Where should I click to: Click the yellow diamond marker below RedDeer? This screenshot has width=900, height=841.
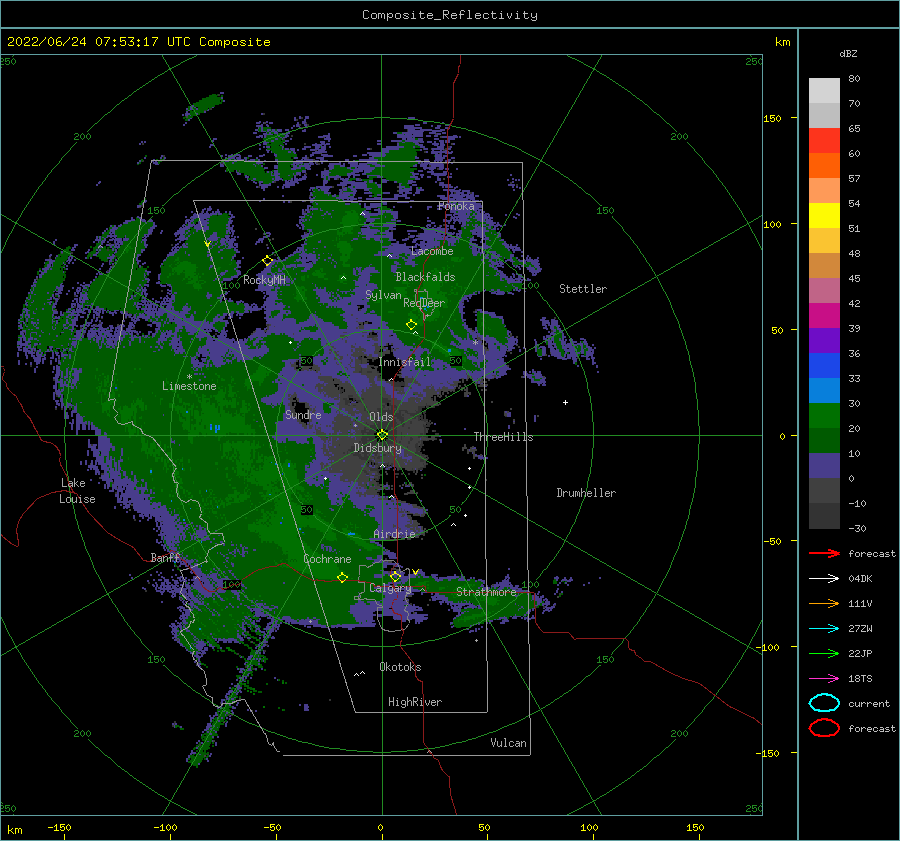(411, 325)
